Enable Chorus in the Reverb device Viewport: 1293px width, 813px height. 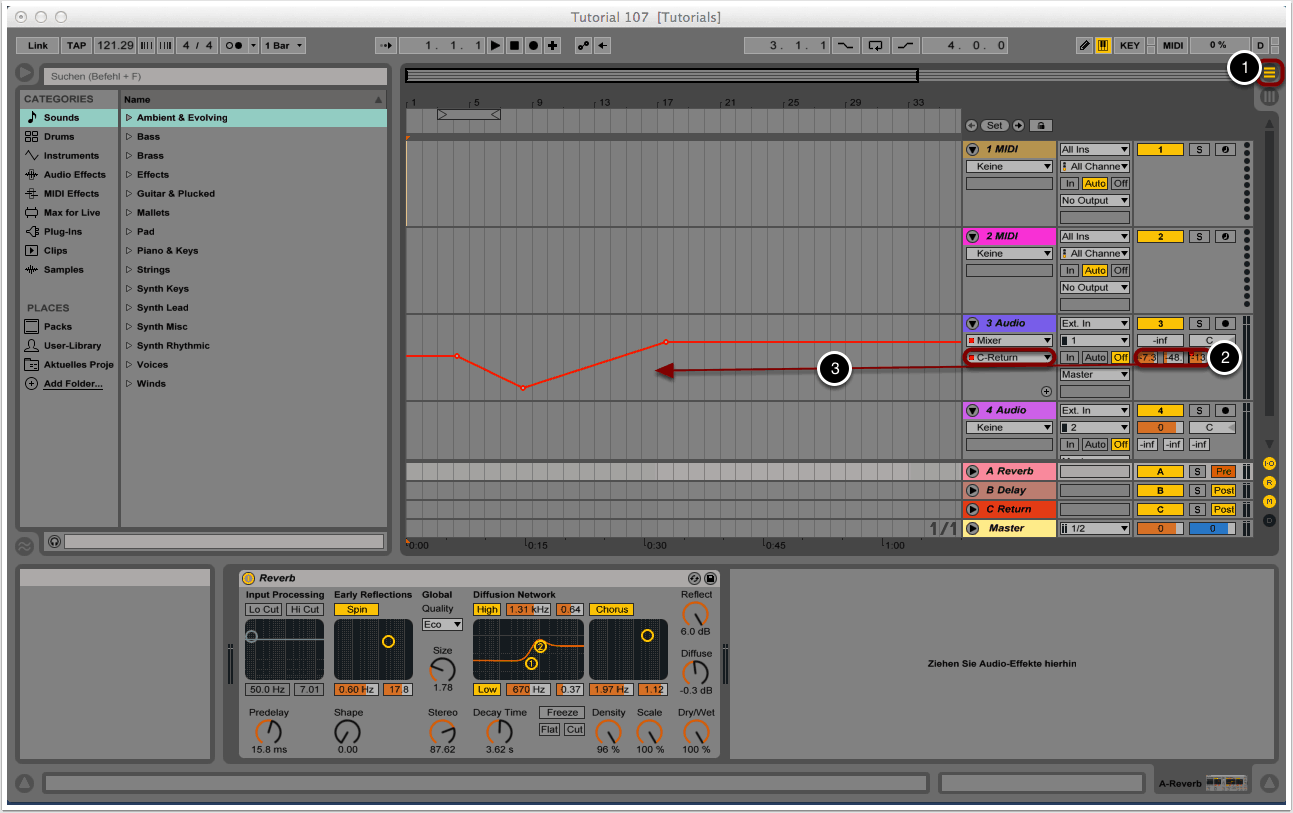pyautogui.click(x=611, y=609)
